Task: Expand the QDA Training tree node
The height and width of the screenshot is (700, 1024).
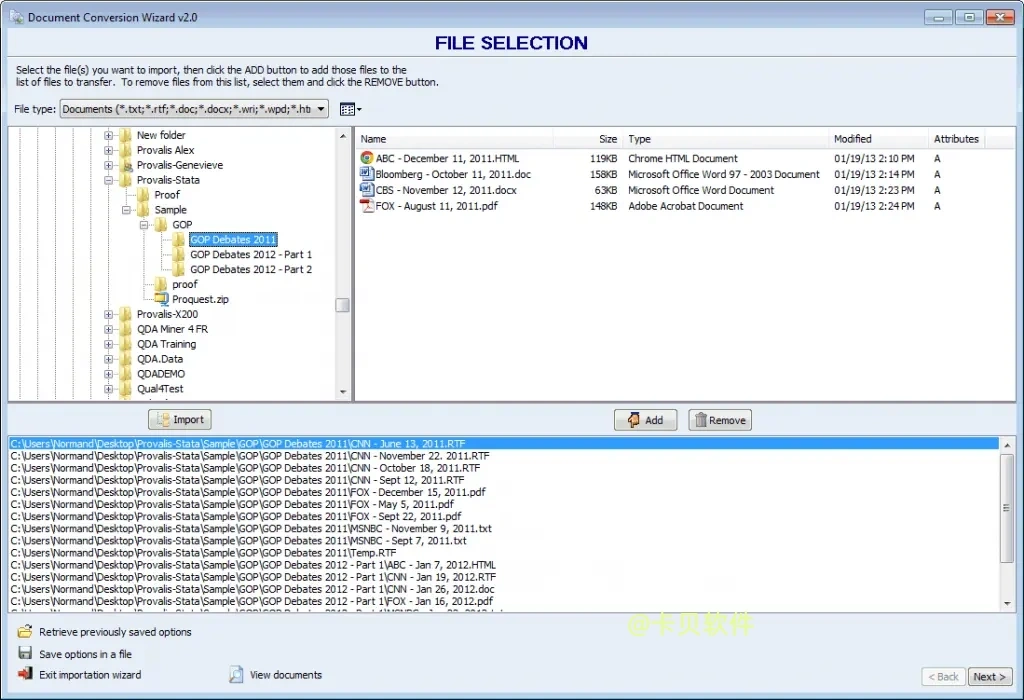Action: click(x=108, y=344)
